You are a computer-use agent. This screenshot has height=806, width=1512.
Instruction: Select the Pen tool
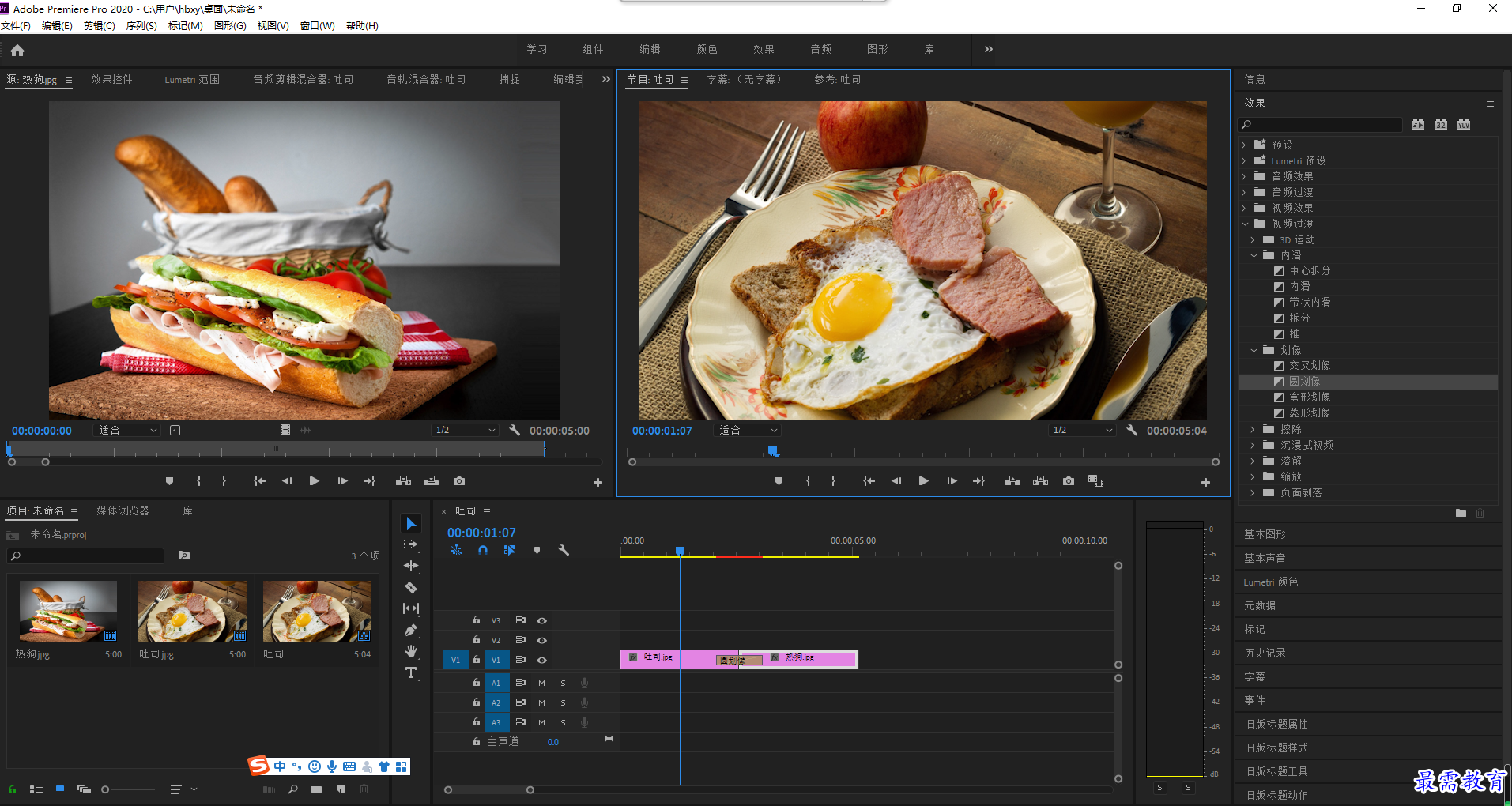click(x=411, y=630)
